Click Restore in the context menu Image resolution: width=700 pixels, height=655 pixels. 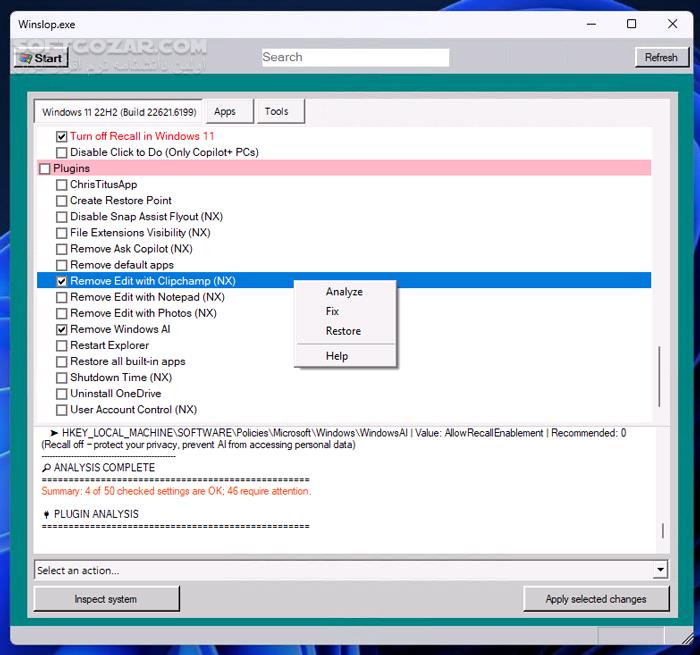(343, 331)
